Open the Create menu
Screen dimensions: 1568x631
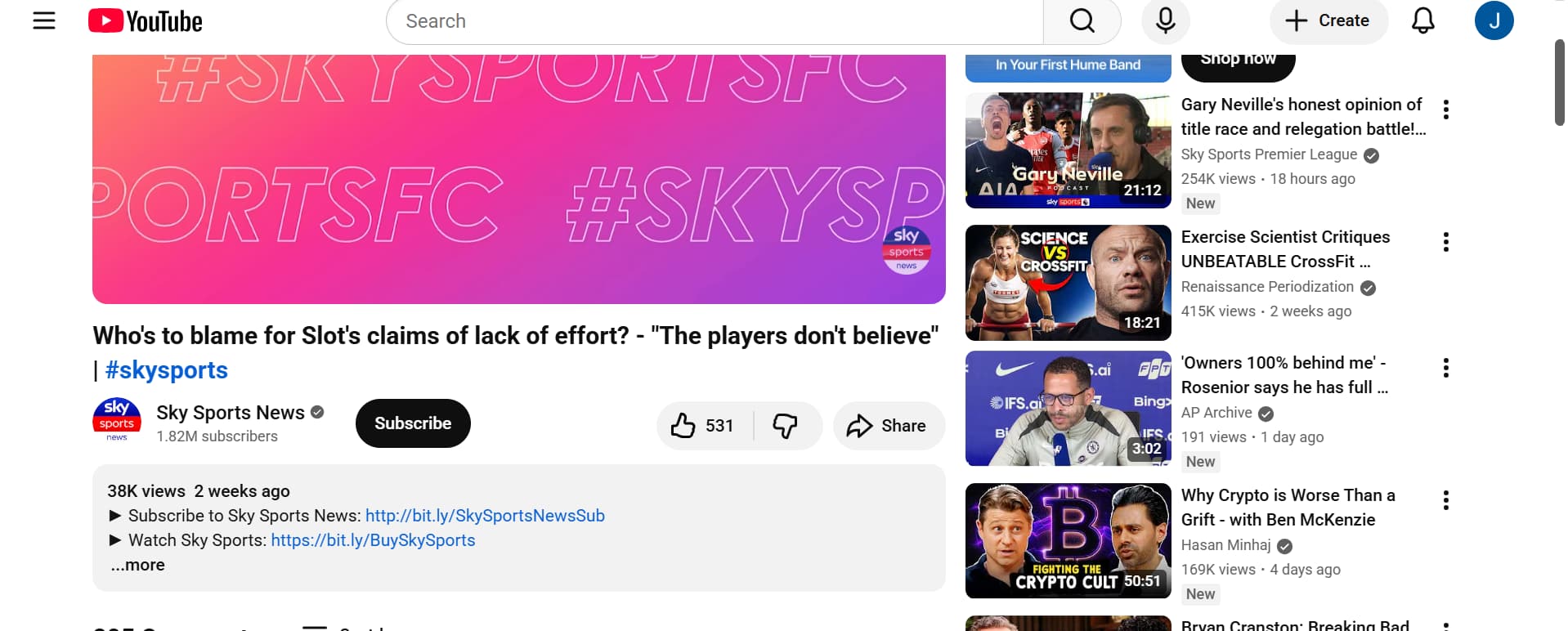click(x=1328, y=20)
